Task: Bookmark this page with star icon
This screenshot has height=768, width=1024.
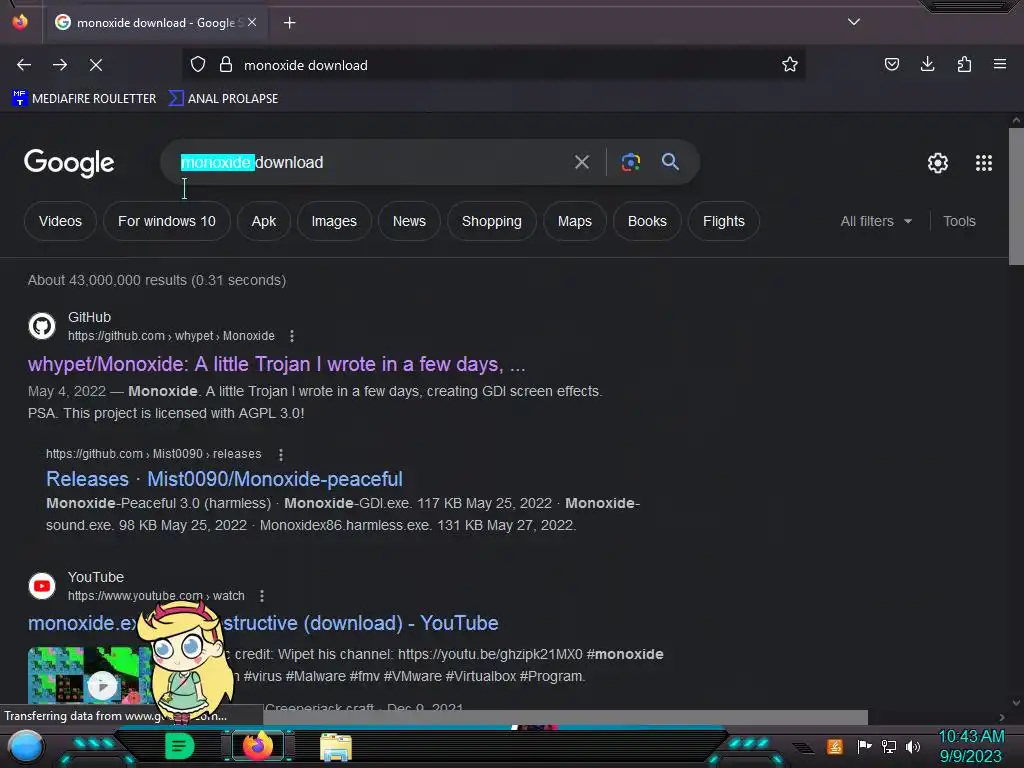Action: [x=790, y=65]
